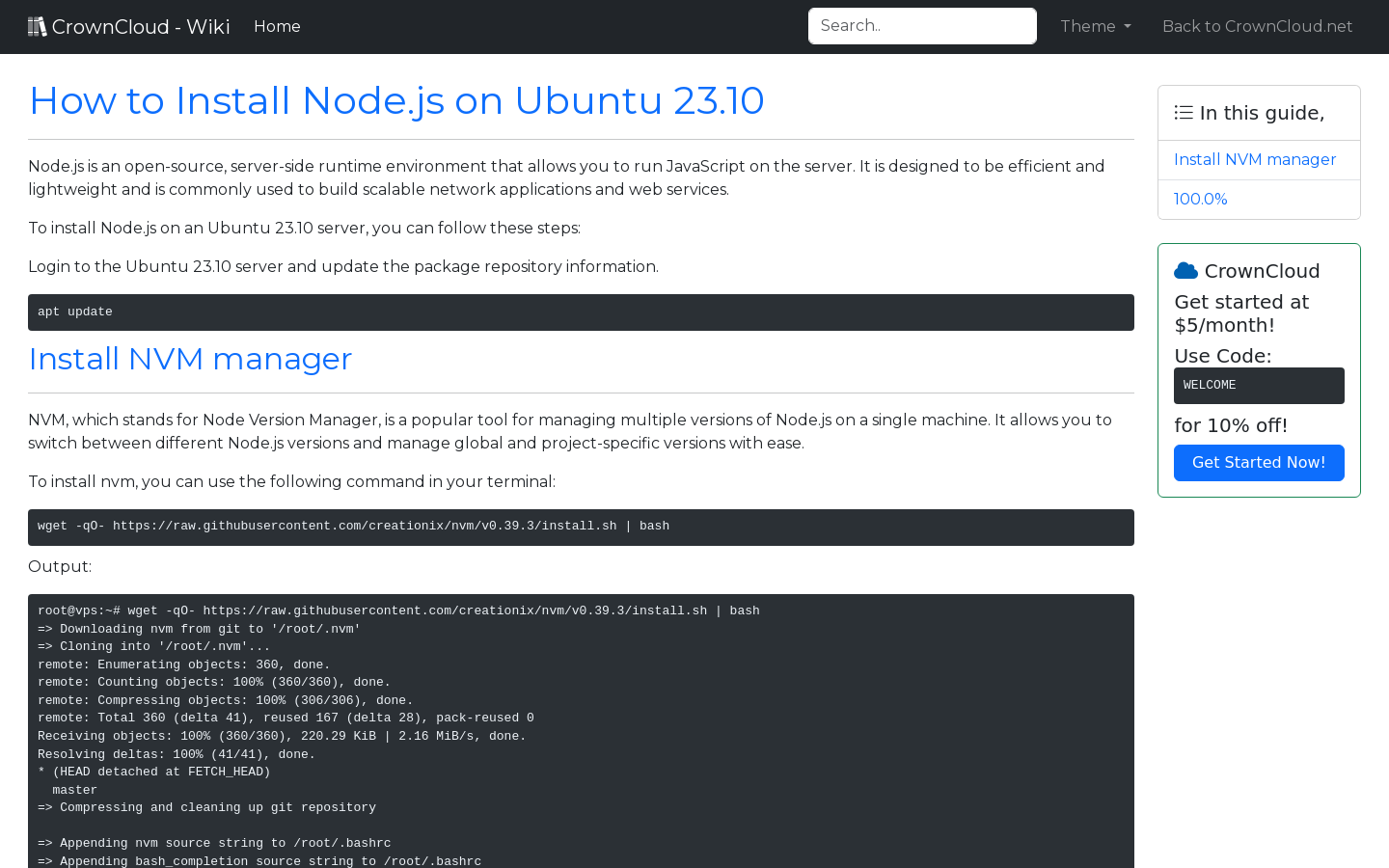Follow the 'Install NVM manager' sidebar link
The height and width of the screenshot is (868, 1389).
tap(1255, 159)
